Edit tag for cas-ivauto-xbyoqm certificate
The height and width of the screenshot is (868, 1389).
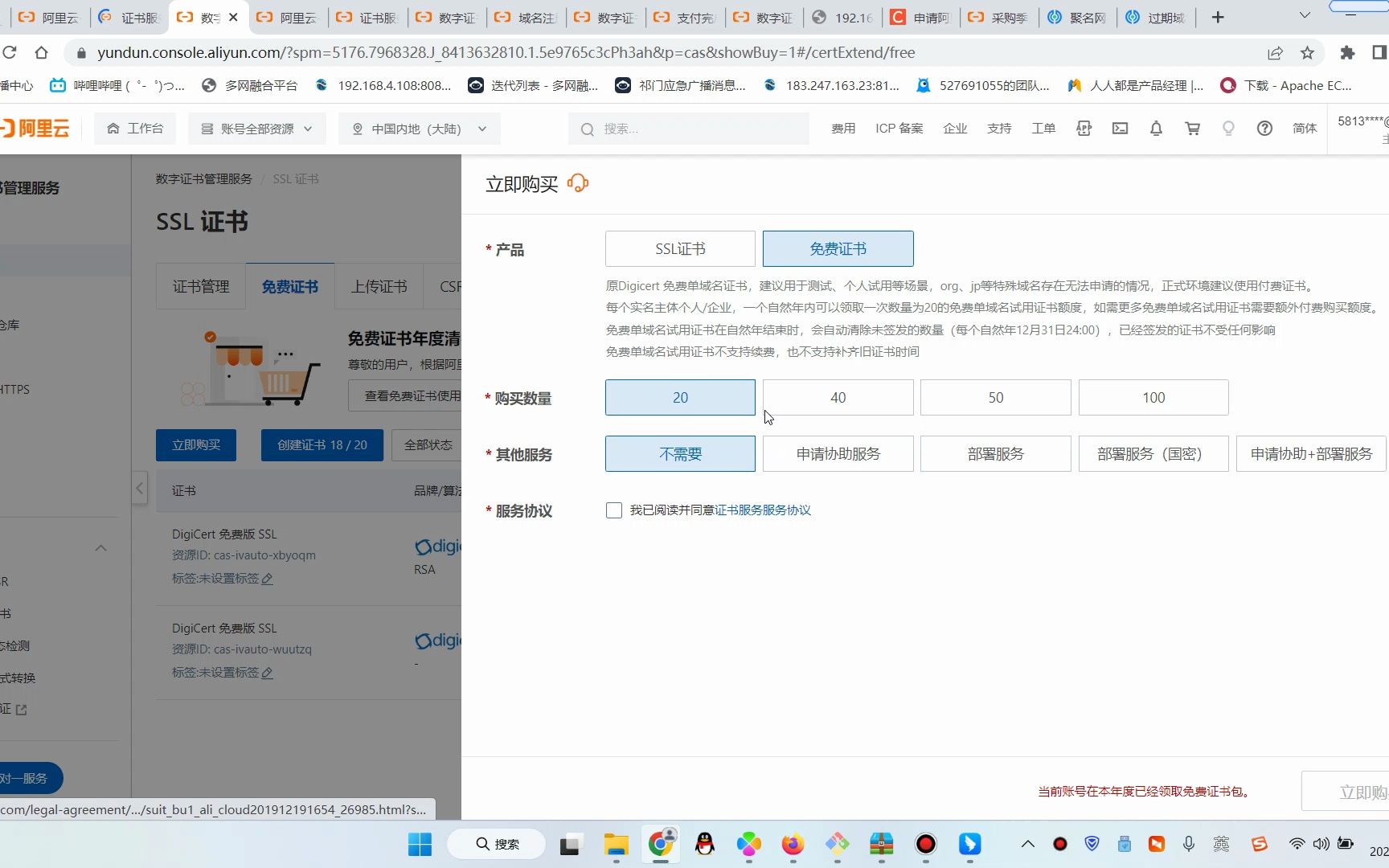click(x=268, y=579)
